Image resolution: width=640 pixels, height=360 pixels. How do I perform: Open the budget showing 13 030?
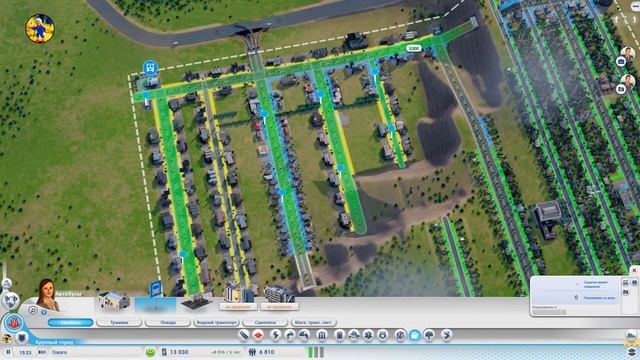175,352
